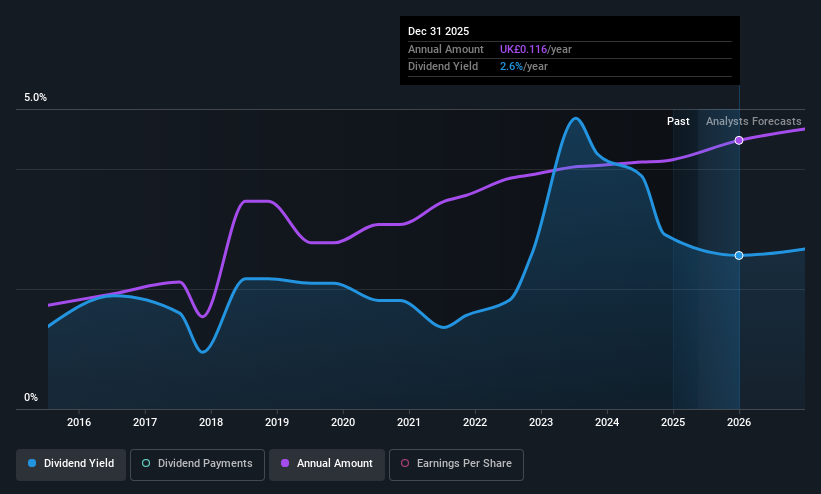Click the Past region label

(x=678, y=122)
